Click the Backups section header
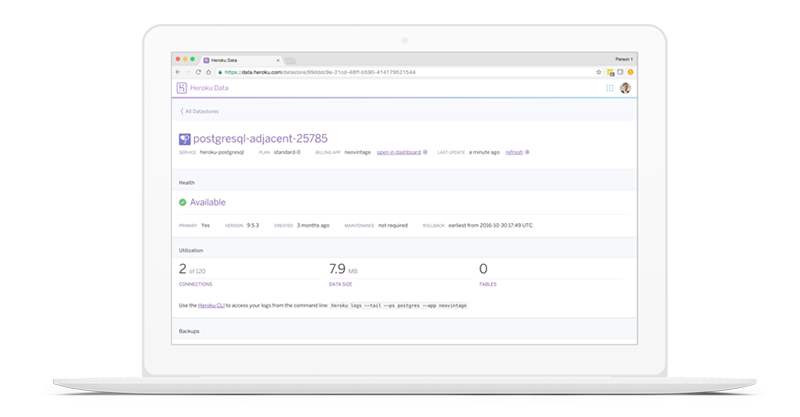Screen dimensions: 800x417 [x=189, y=331]
